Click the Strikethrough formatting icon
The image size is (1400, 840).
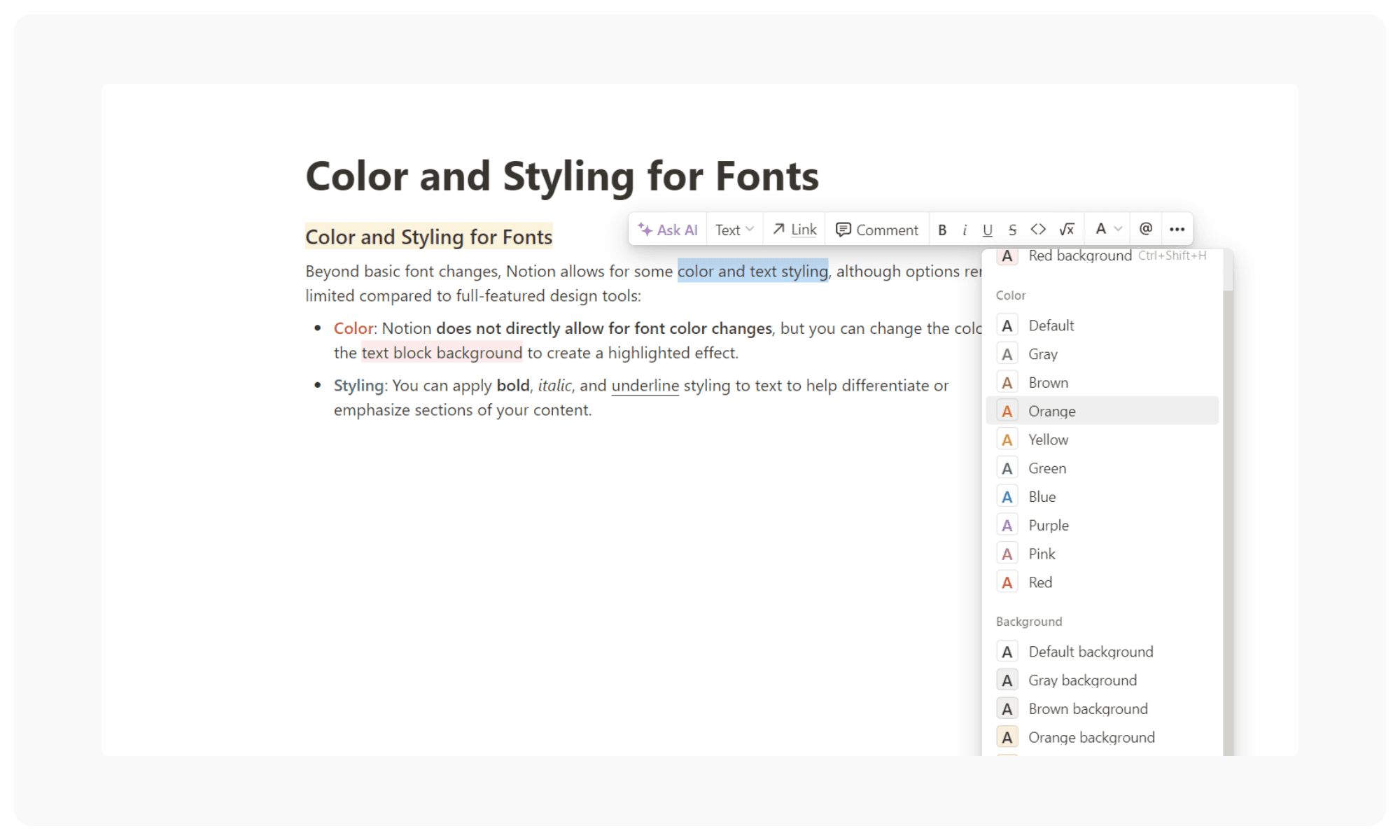1010,229
